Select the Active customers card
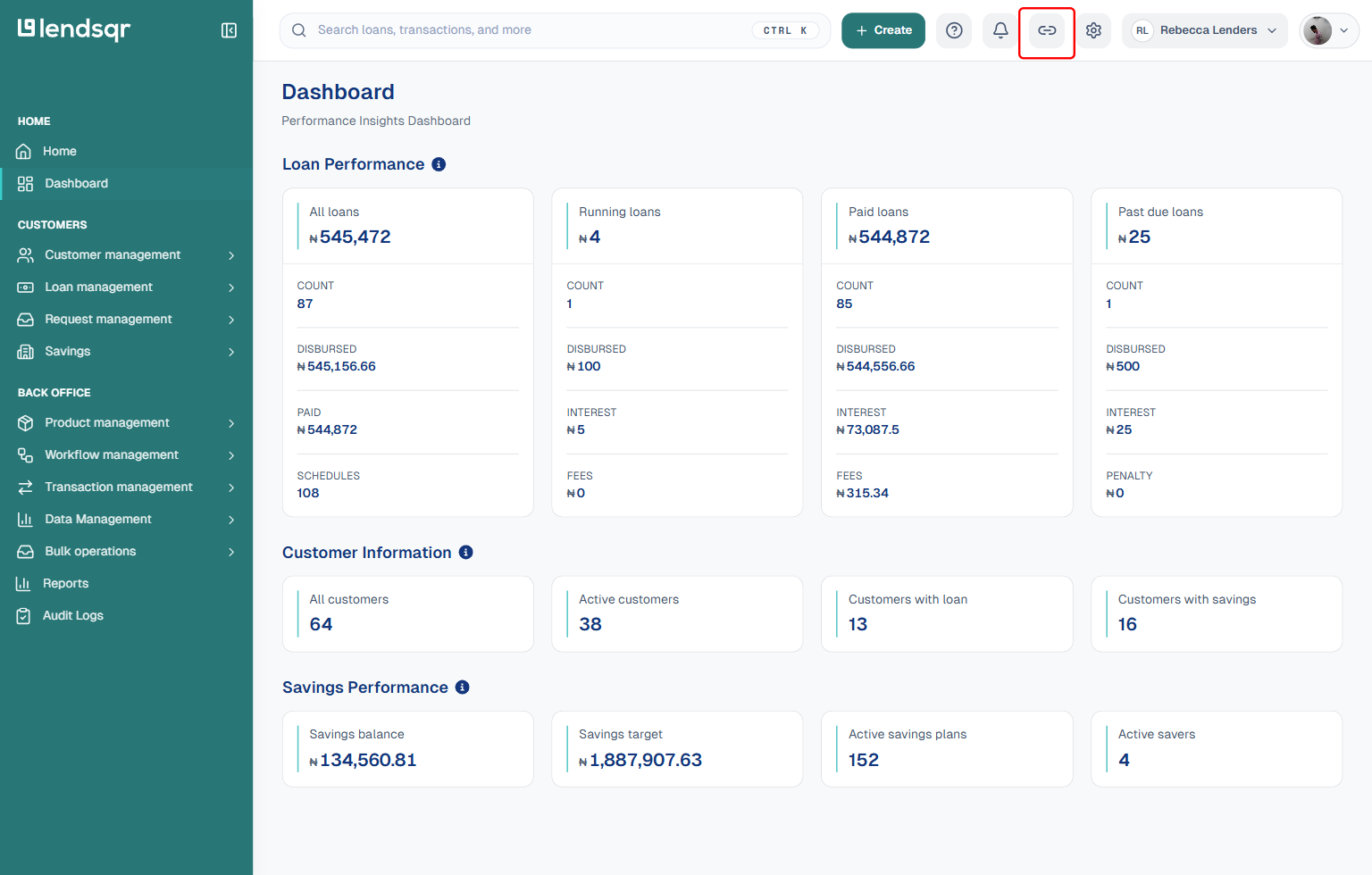 pos(677,613)
